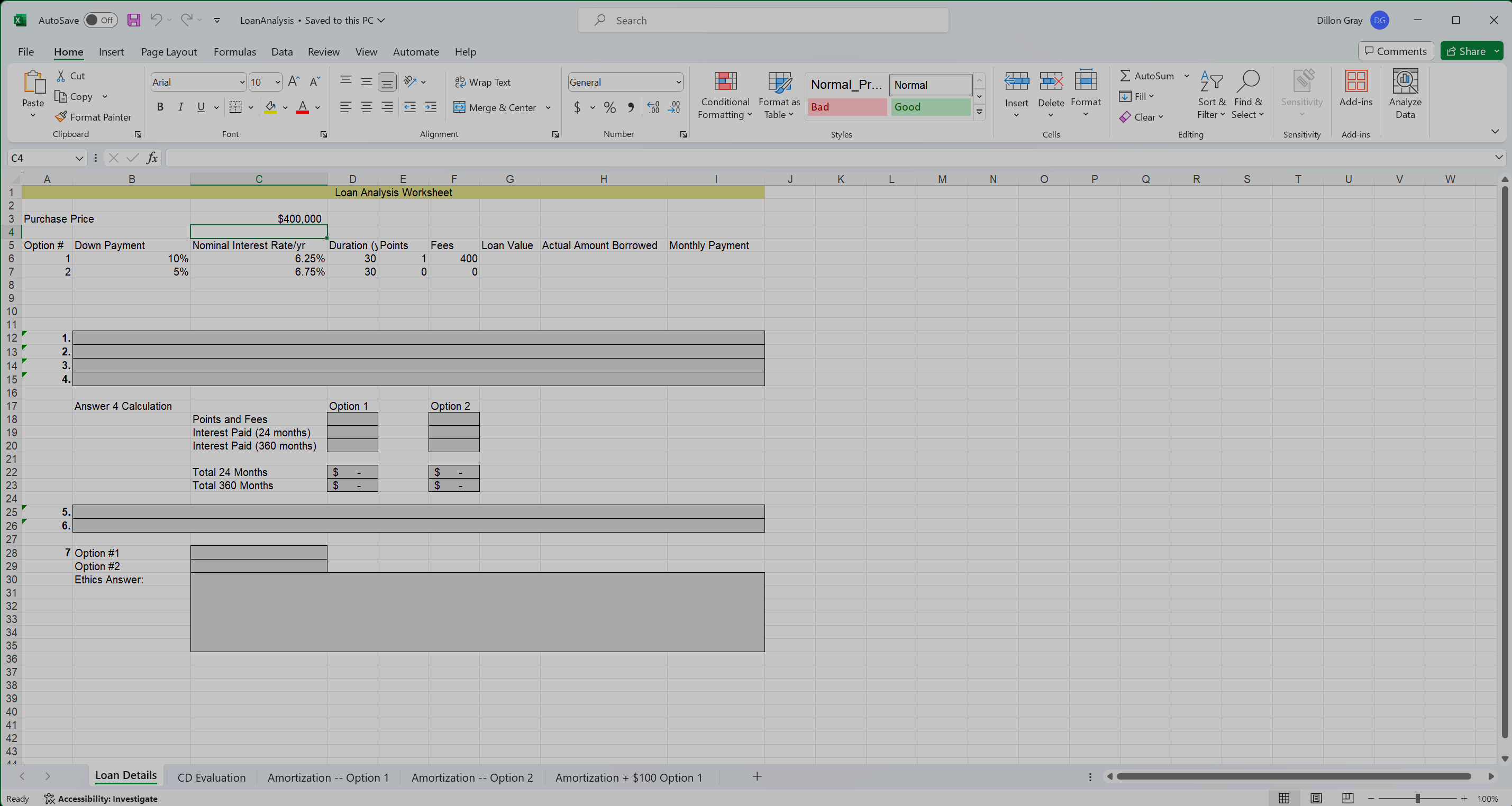Viewport: 1512px width, 806px height.
Task: Switch to the Insert ribbon tab
Action: pyautogui.click(x=111, y=52)
